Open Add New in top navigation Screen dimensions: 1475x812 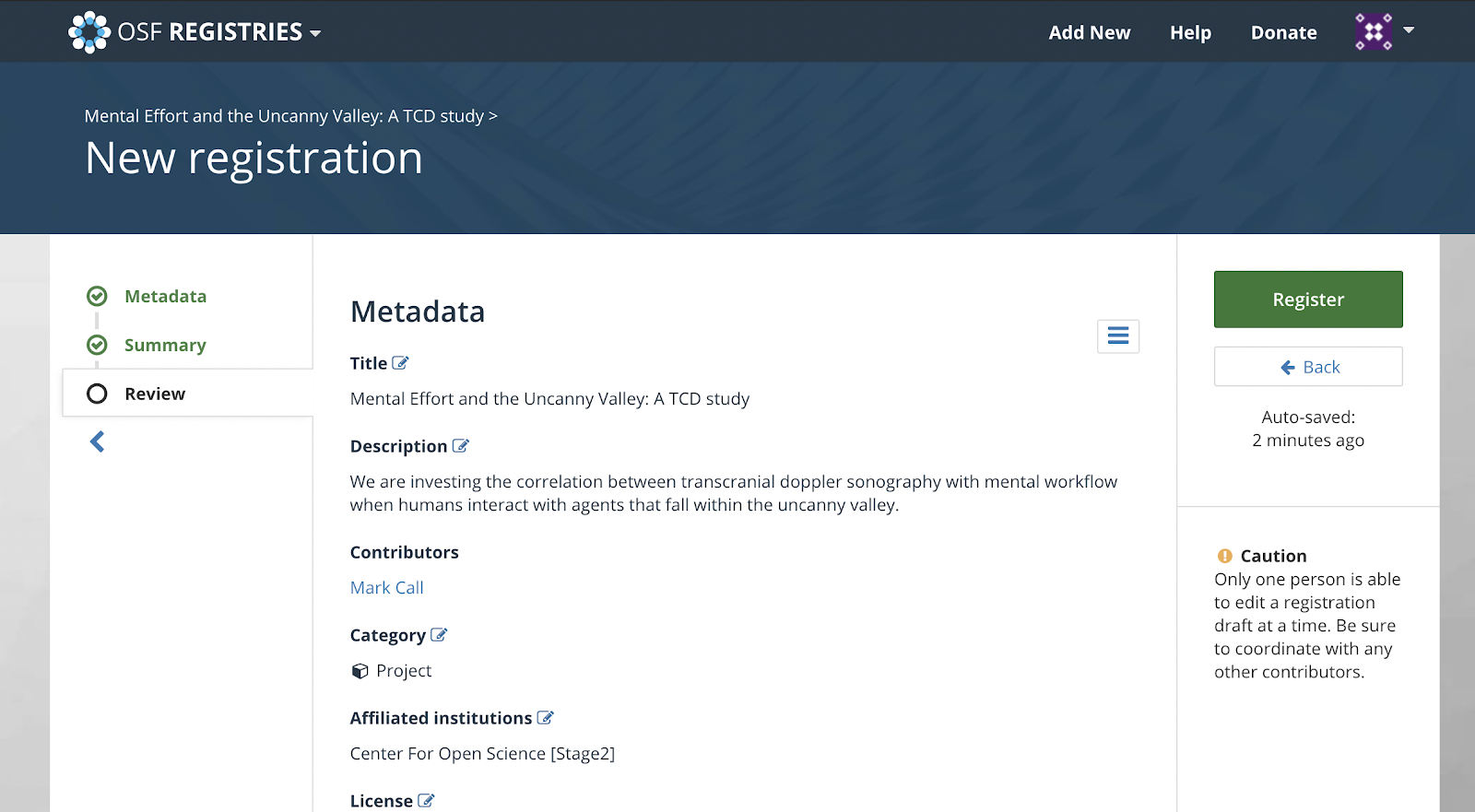pyautogui.click(x=1090, y=32)
